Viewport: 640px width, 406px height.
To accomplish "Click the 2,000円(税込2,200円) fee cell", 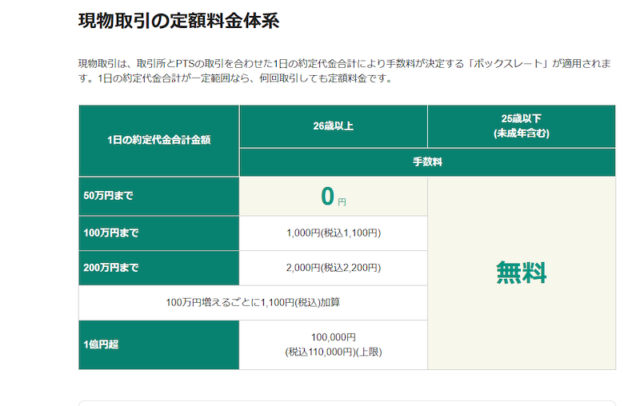I will coord(333,268).
